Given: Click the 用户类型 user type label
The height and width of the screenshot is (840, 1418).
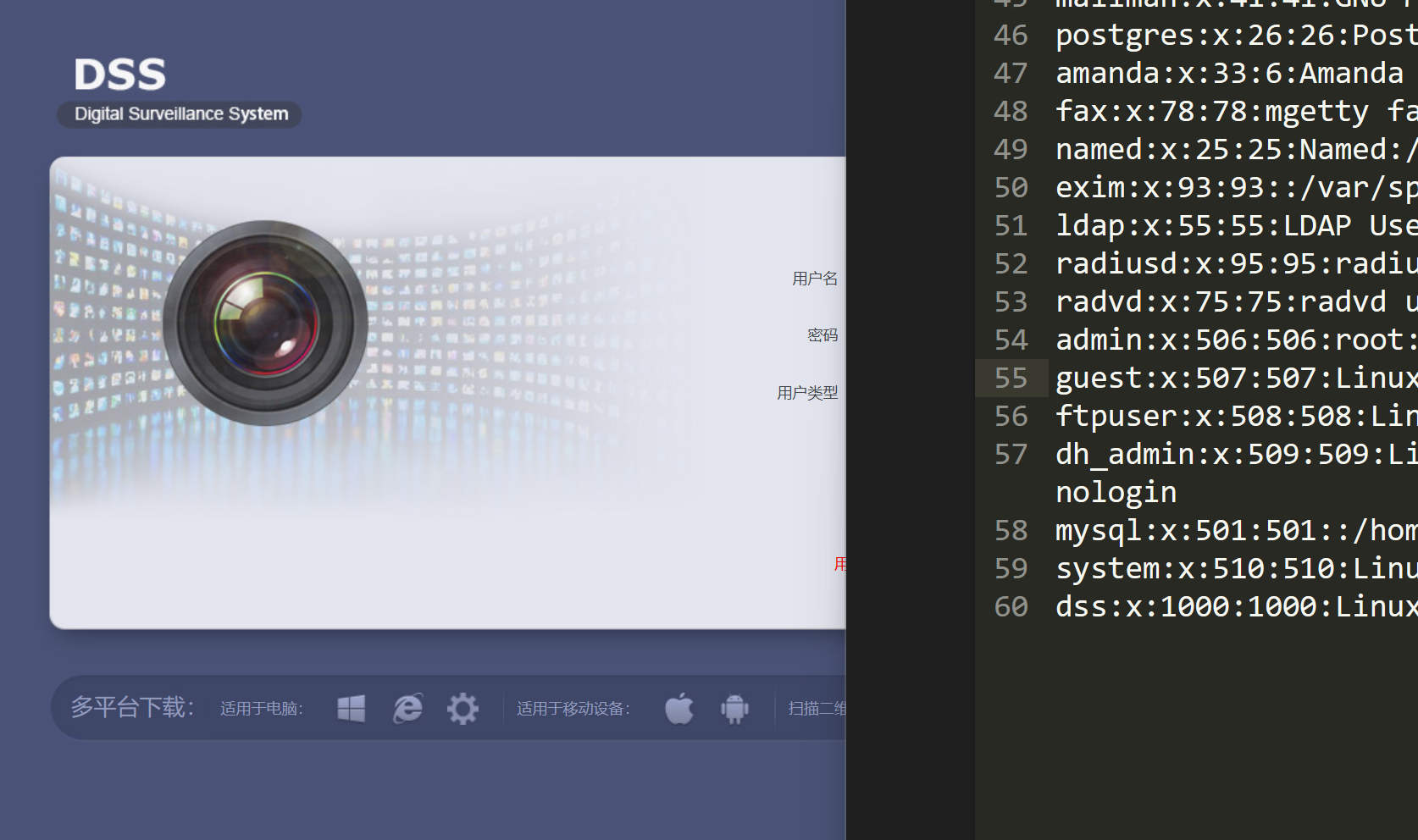Looking at the screenshot, I should pos(807,393).
